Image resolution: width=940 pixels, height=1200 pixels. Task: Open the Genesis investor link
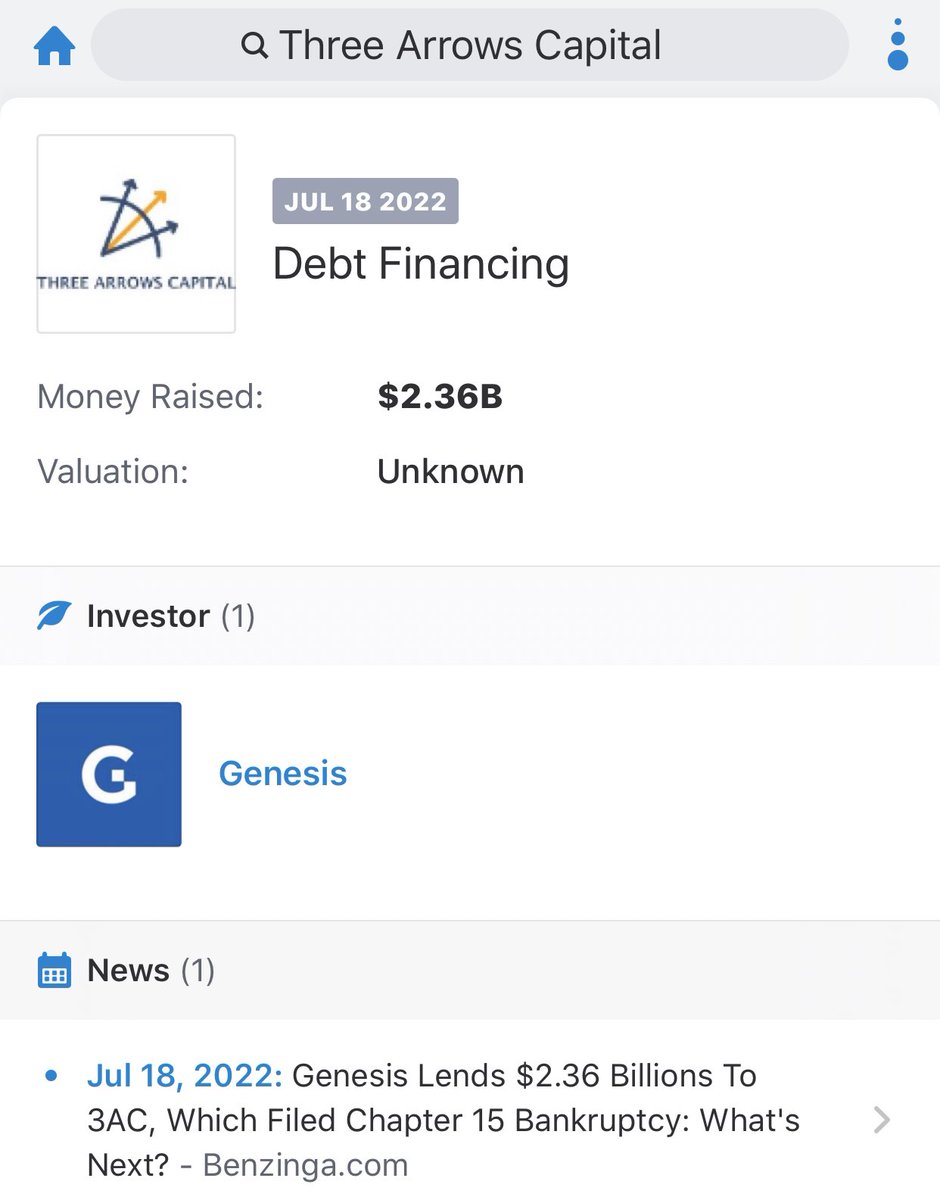point(283,774)
